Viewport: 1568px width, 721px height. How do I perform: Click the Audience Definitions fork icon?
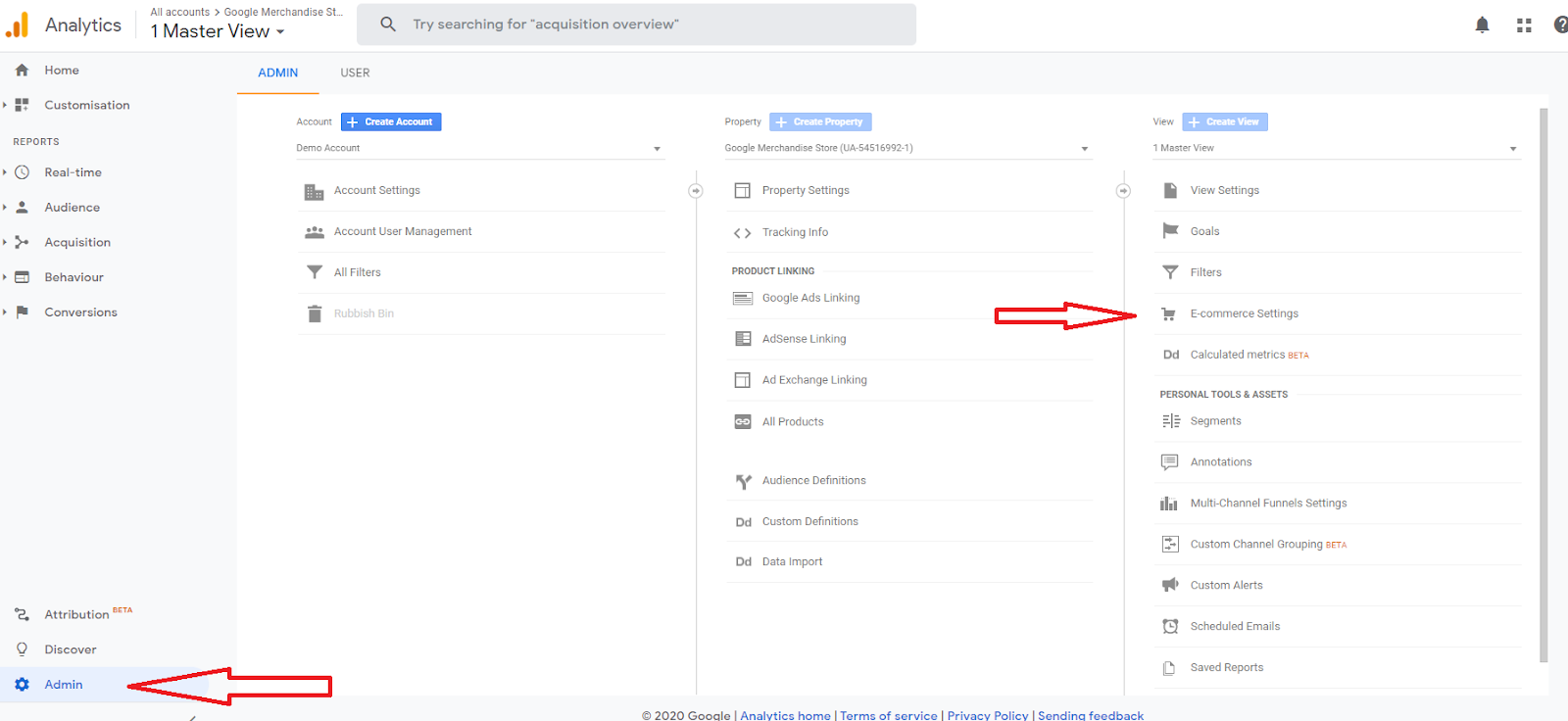(743, 481)
